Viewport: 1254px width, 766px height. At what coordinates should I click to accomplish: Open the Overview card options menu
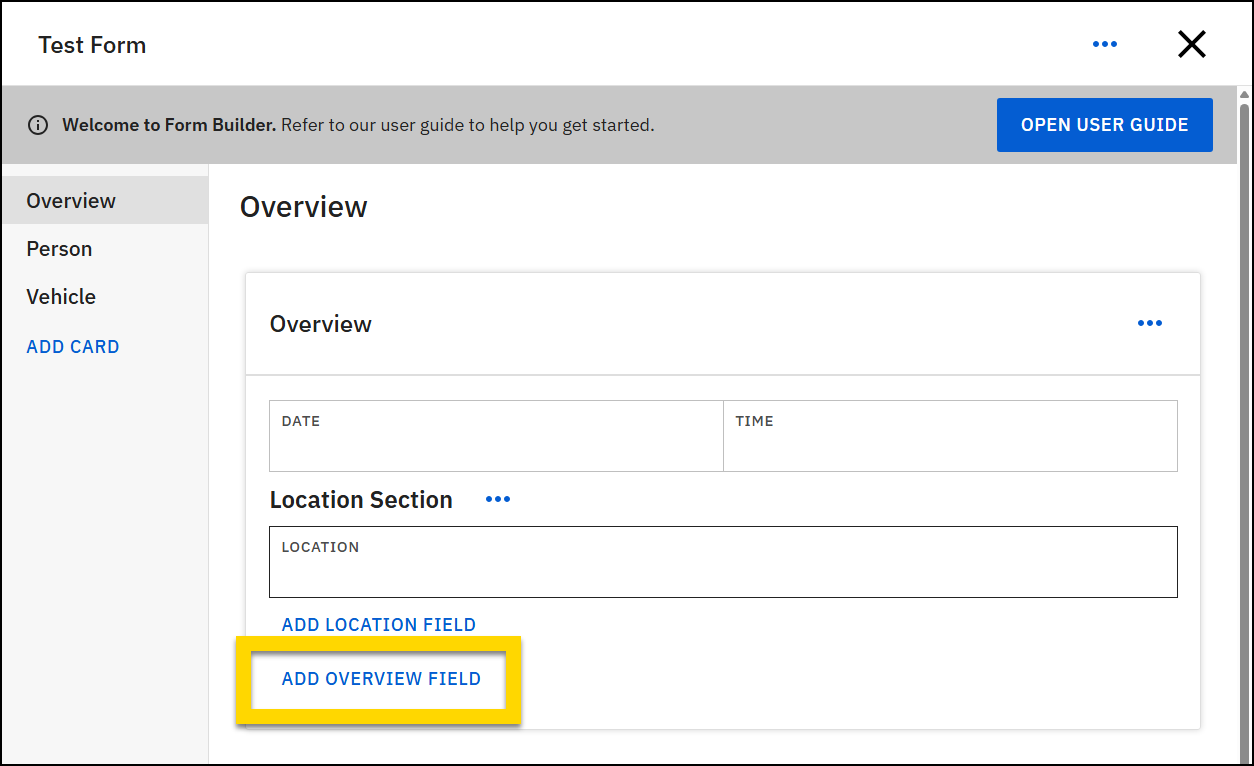point(1149,322)
